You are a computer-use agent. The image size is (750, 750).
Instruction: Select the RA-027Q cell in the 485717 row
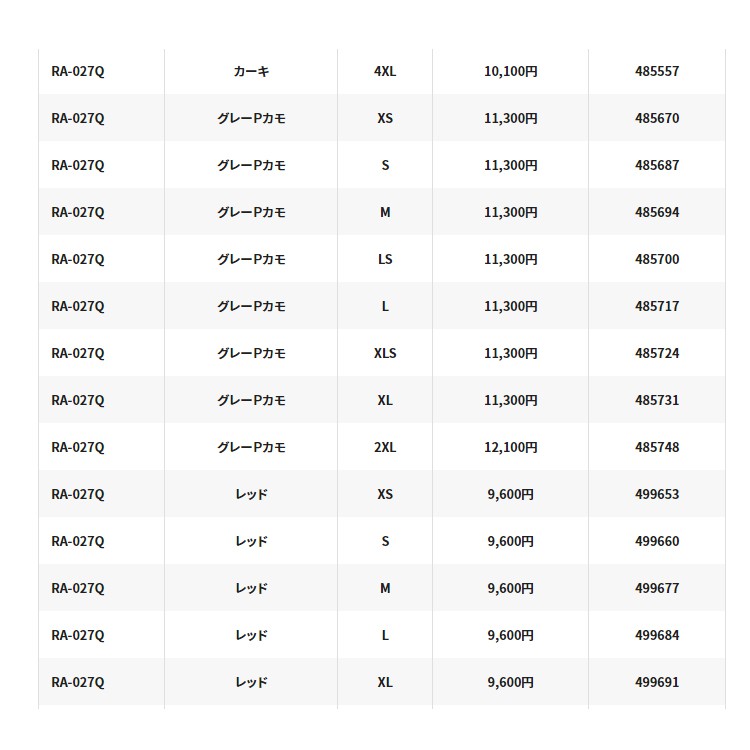78,306
